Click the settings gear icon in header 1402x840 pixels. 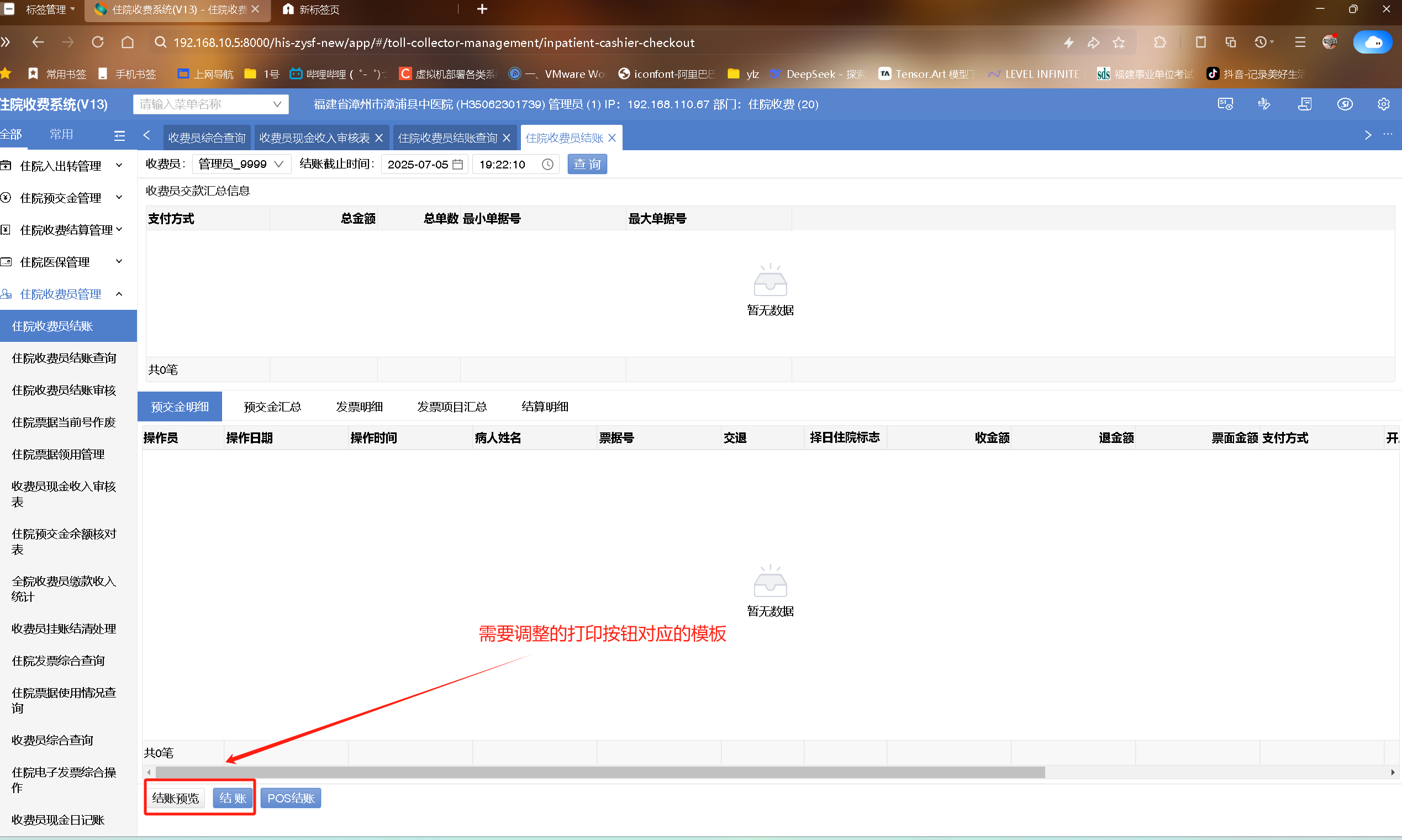(1383, 104)
